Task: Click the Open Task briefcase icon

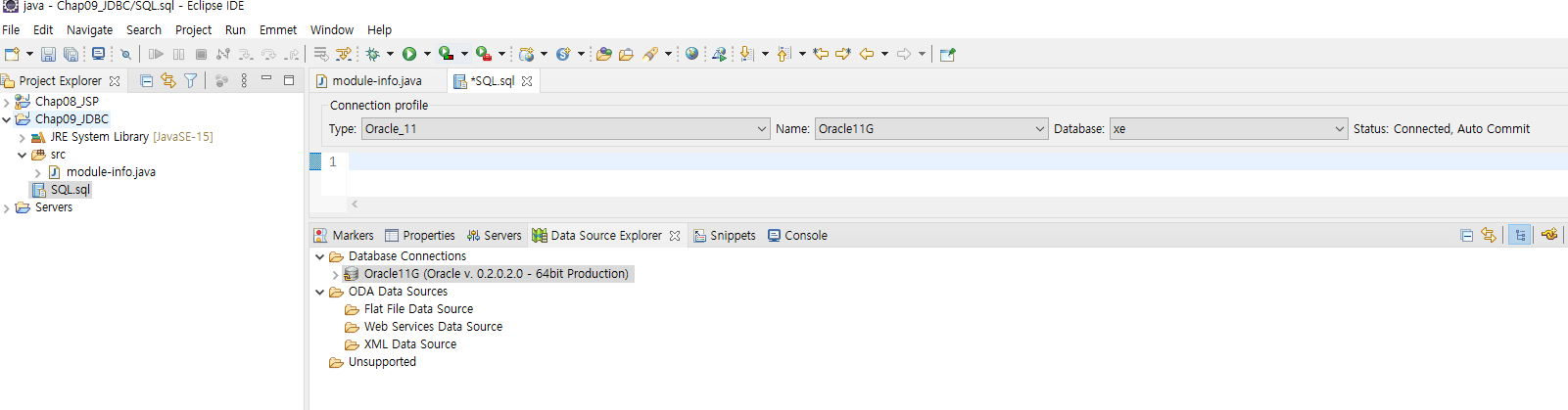Action: pyautogui.click(x=626, y=54)
